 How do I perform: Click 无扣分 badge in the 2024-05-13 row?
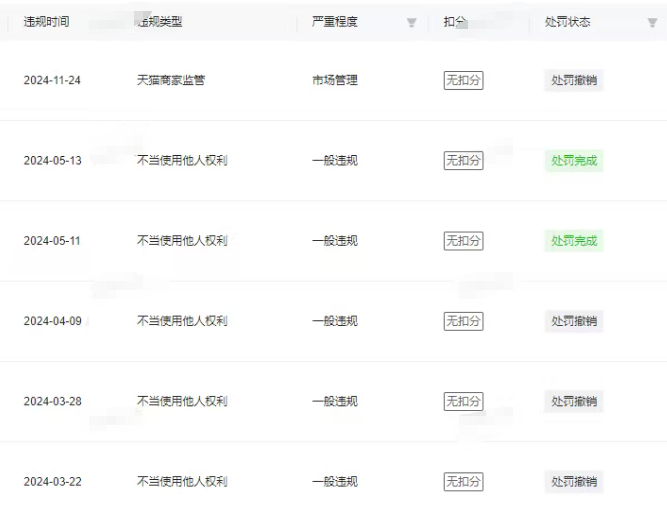463,160
